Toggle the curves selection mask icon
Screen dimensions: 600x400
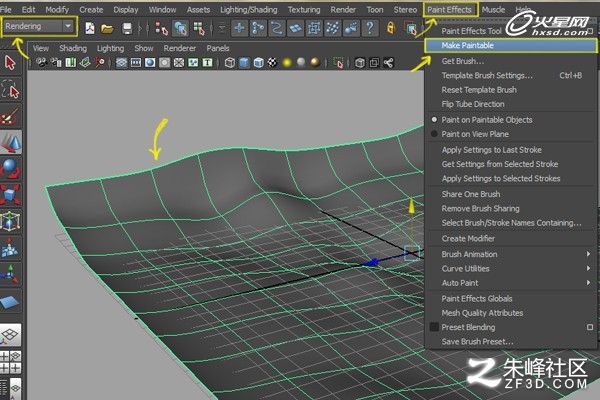(x=277, y=28)
